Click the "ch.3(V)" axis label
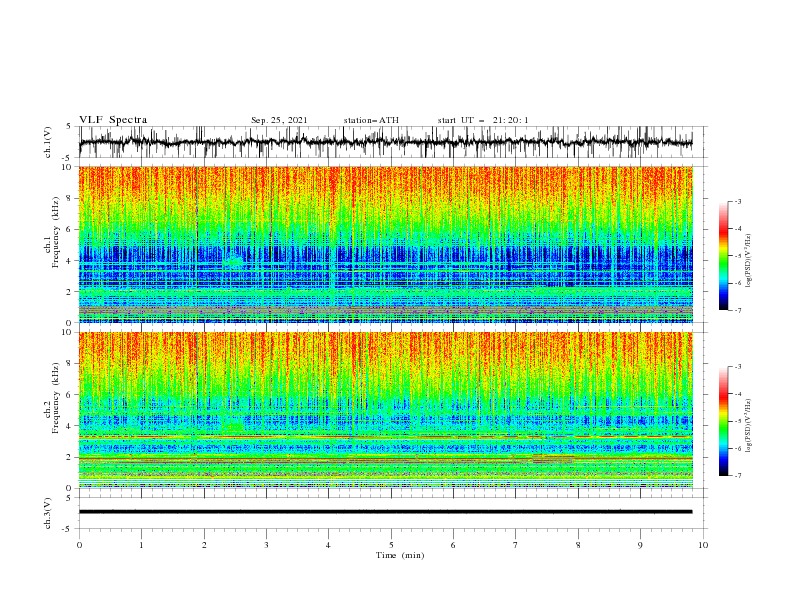This screenshot has height=612, width=792. pos(48,513)
